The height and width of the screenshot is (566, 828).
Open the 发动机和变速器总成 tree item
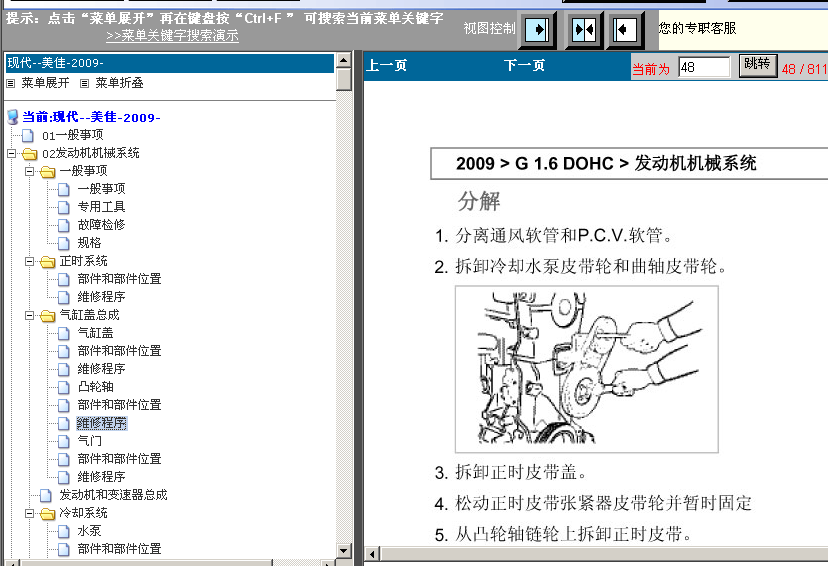click(x=114, y=495)
